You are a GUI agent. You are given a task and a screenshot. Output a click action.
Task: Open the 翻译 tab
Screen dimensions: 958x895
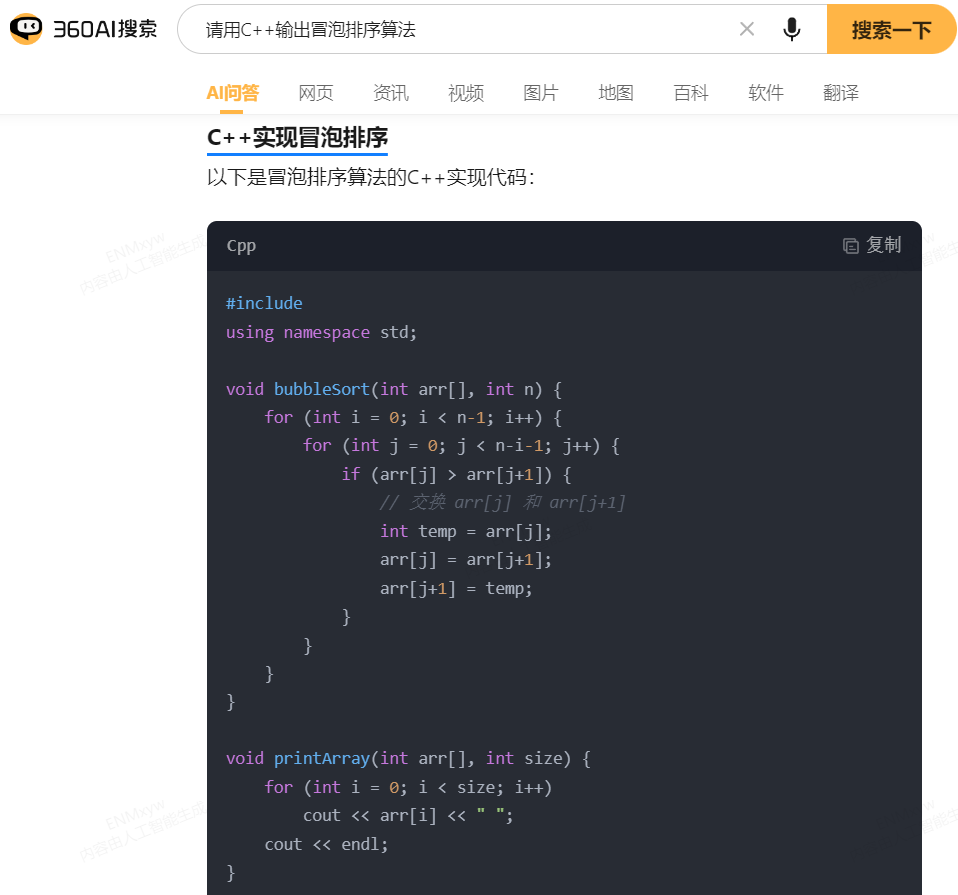coord(841,93)
